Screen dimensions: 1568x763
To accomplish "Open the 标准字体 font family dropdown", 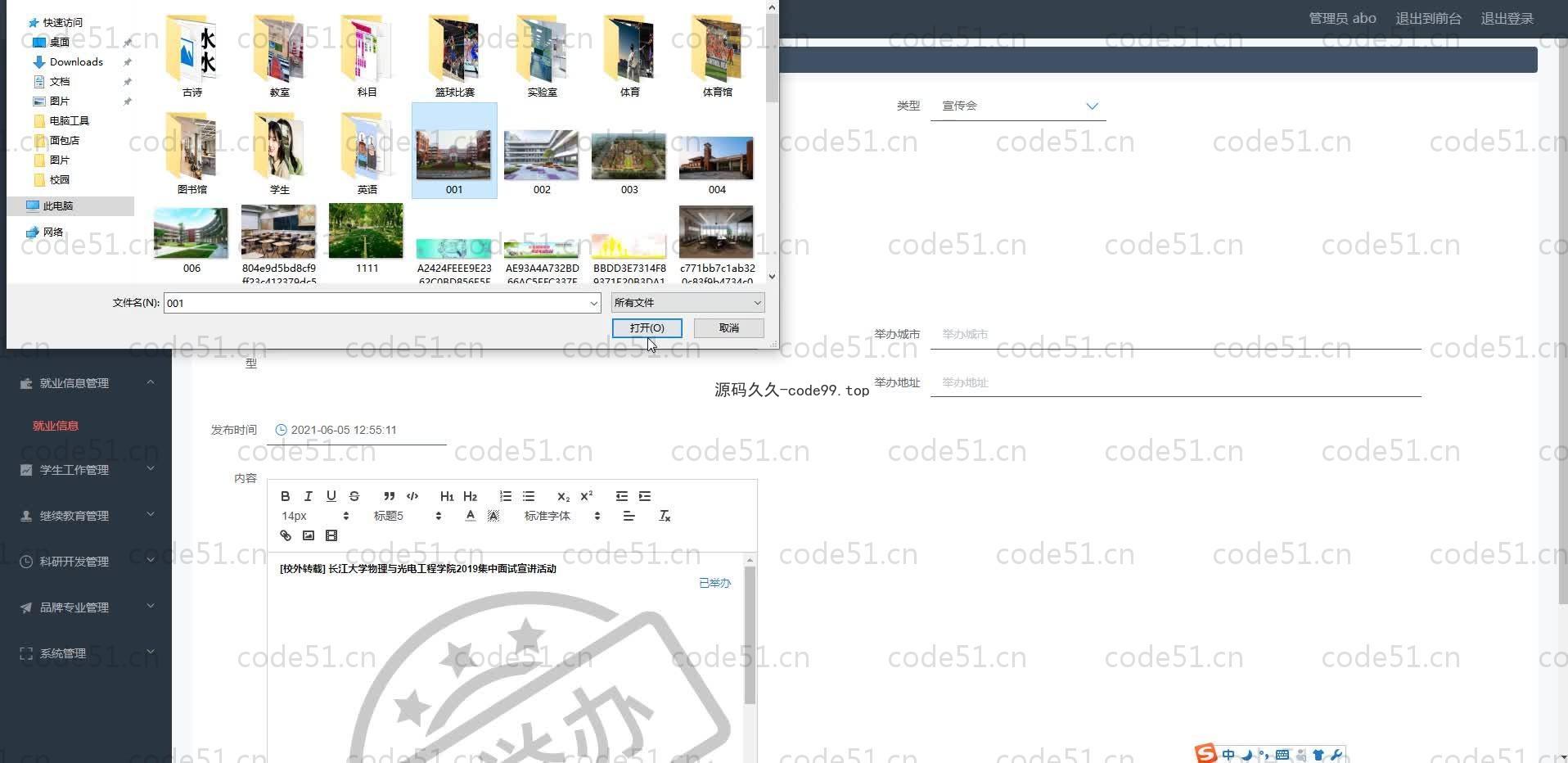I will tap(561, 516).
